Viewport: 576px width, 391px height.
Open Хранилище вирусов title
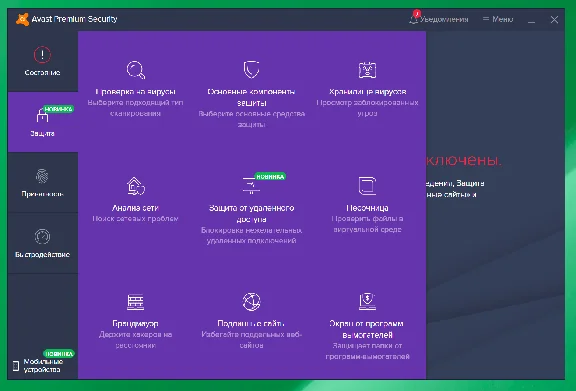pos(367,92)
